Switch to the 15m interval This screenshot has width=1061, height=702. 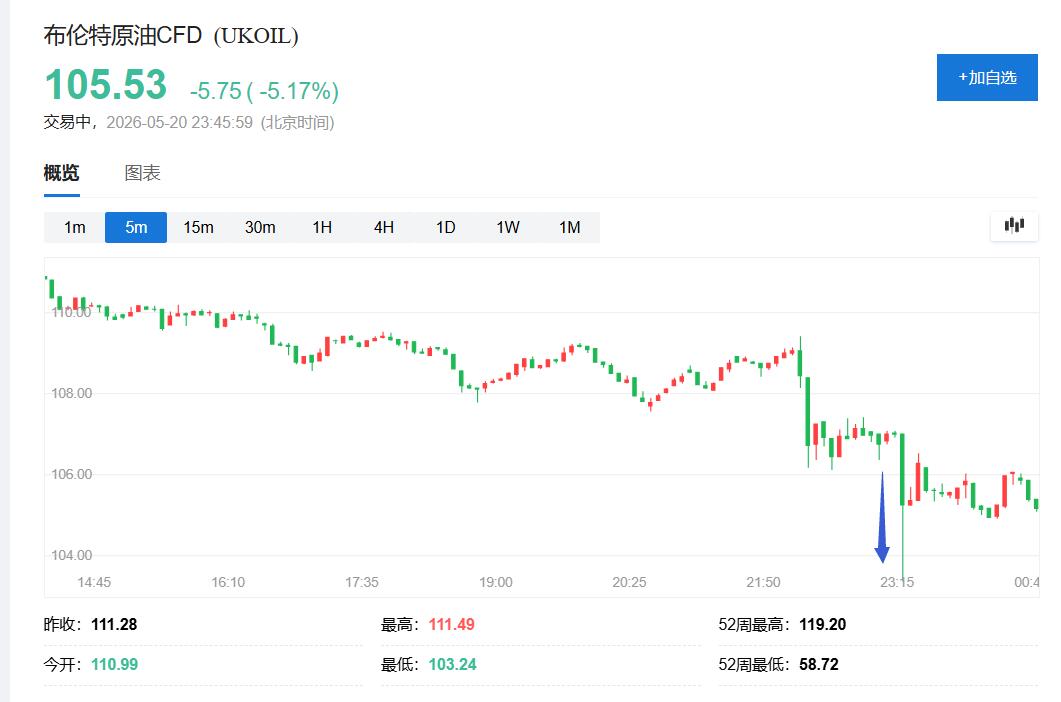pos(198,227)
